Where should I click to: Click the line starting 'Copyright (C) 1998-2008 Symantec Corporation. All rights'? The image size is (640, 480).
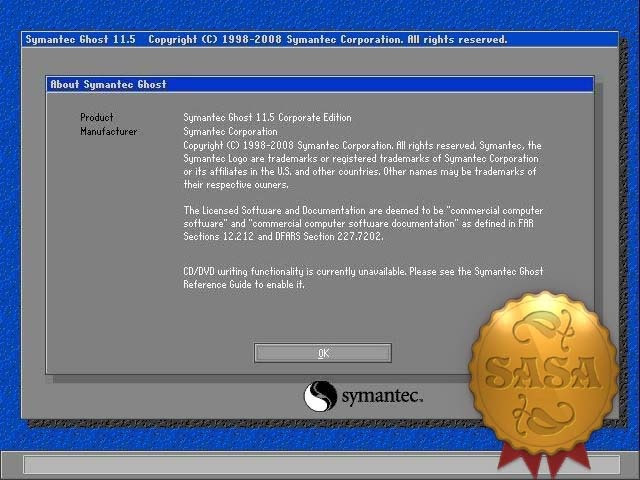pyautogui.click(x=362, y=145)
